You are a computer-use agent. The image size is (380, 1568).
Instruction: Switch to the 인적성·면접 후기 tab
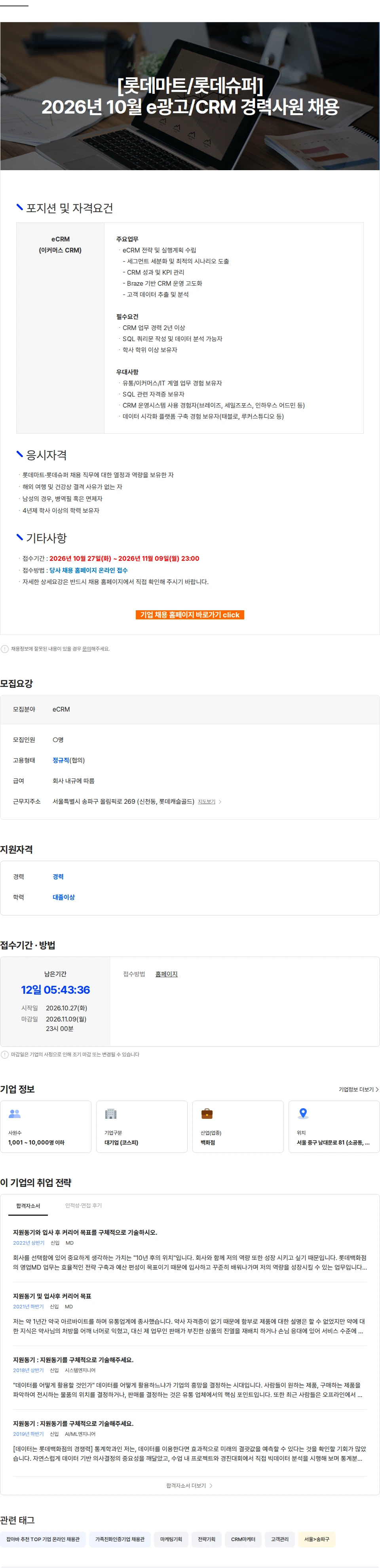[84, 1206]
